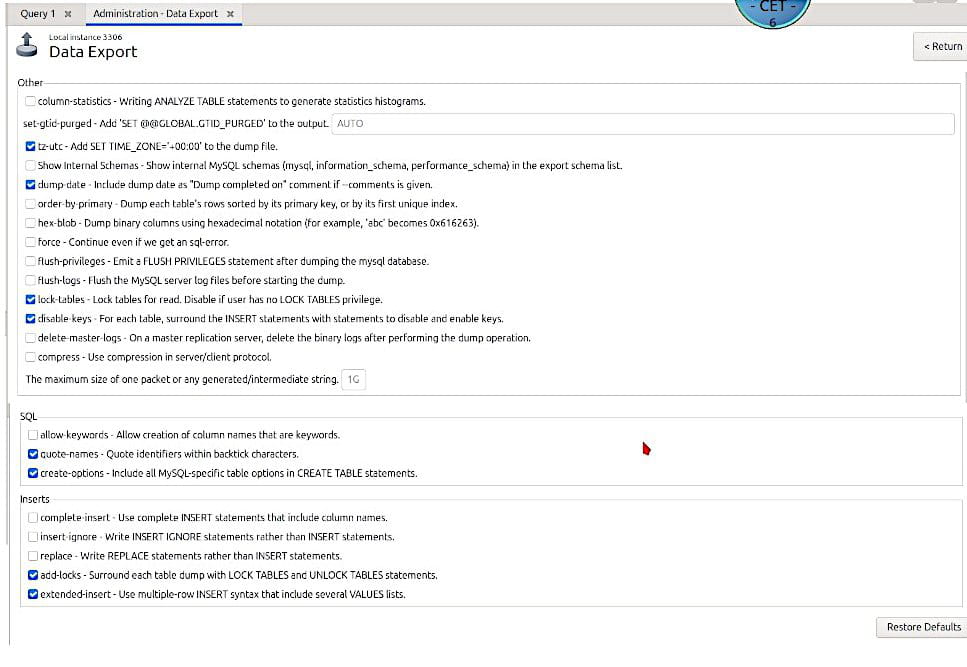Image resolution: width=967 pixels, height=667 pixels.
Task: Disable the lock-tables option
Action: coord(30,300)
